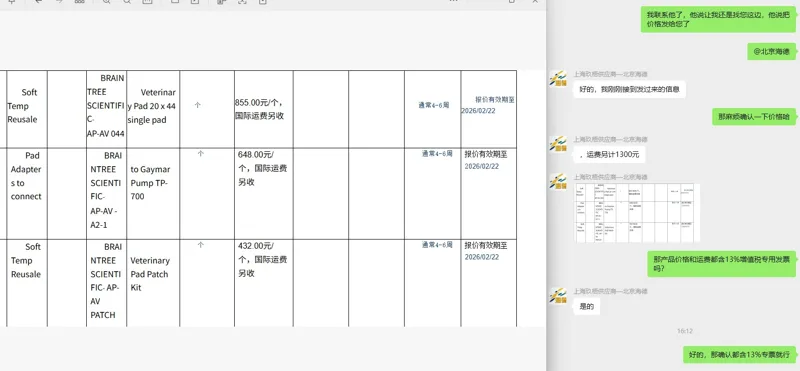This screenshot has height=371, width=800.
Task: Click the '个' unit cell in the Patch Kit row
Action: [x=207, y=283]
